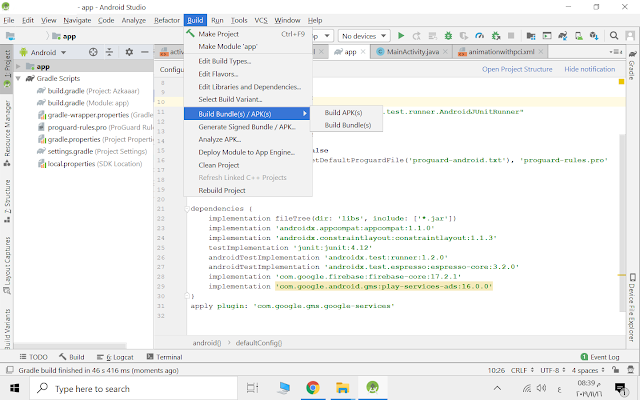
Task: Open the Event Log tool window
Action: pyautogui.click(x=600, y=357)
